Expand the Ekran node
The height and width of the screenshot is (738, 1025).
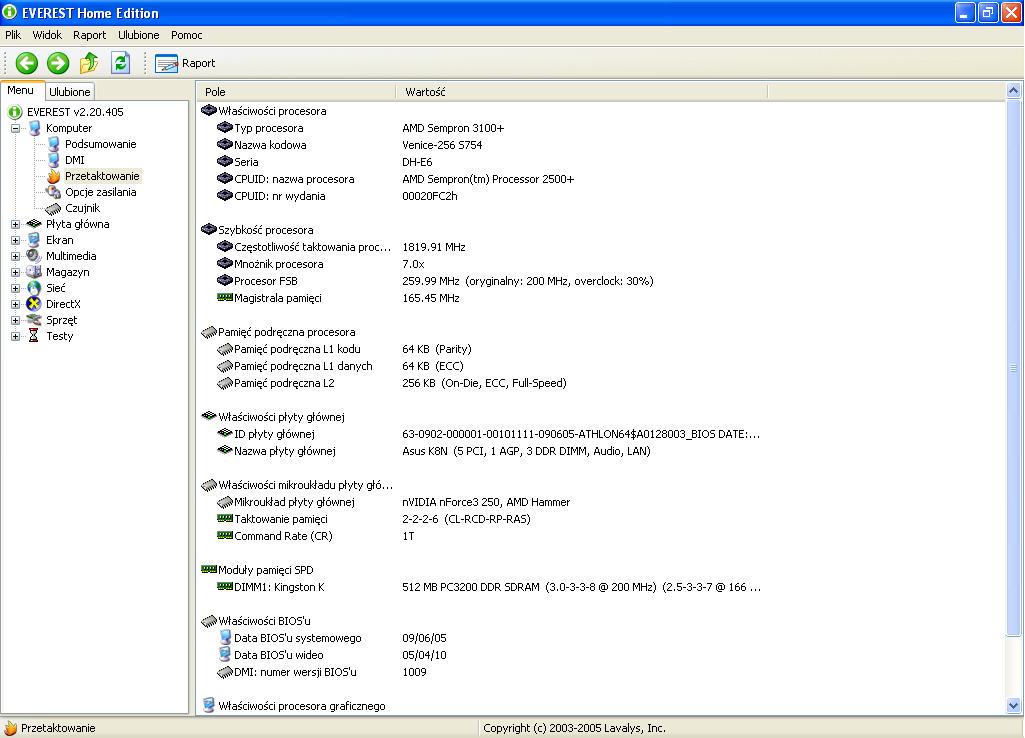(x=16, y=240)
